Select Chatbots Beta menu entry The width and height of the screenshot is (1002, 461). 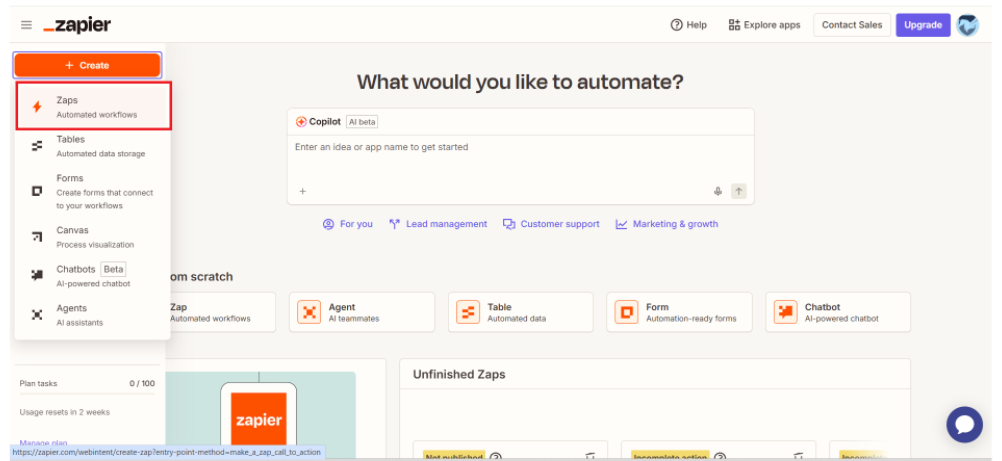coord(94,276)
